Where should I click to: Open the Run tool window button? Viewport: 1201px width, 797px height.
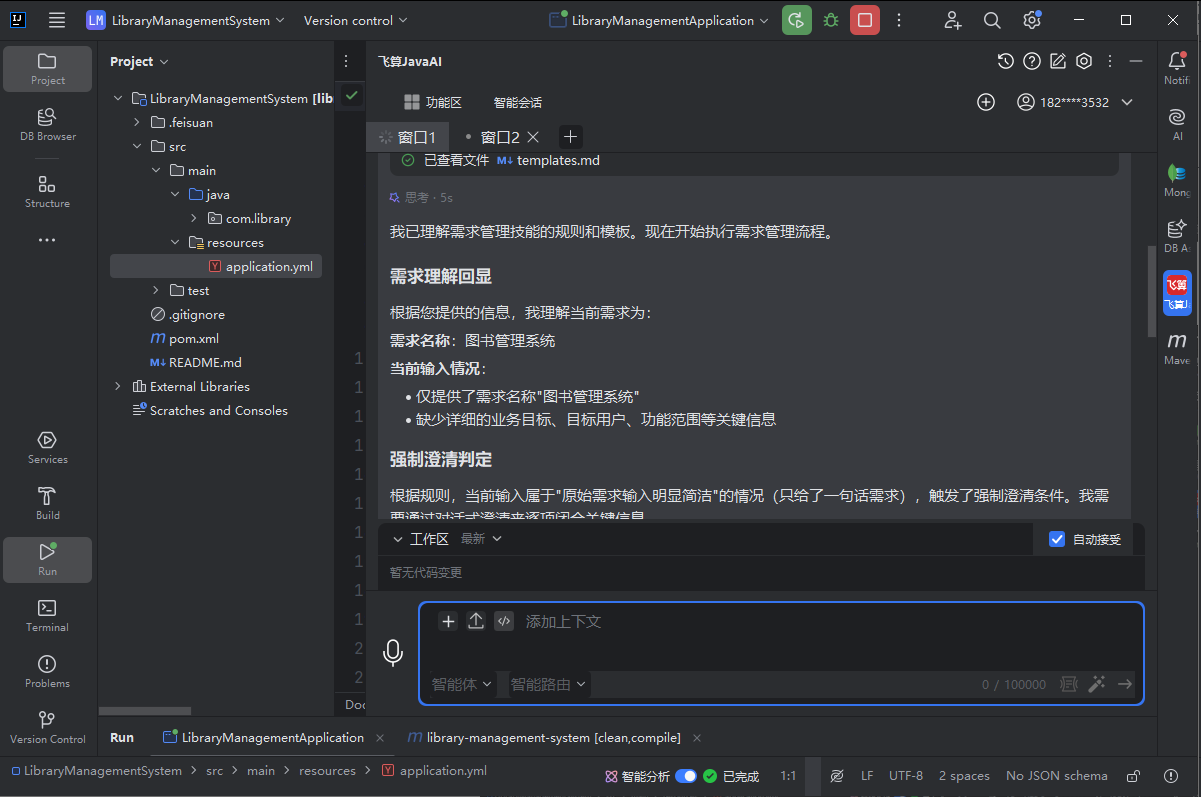(x=48, y=559)
